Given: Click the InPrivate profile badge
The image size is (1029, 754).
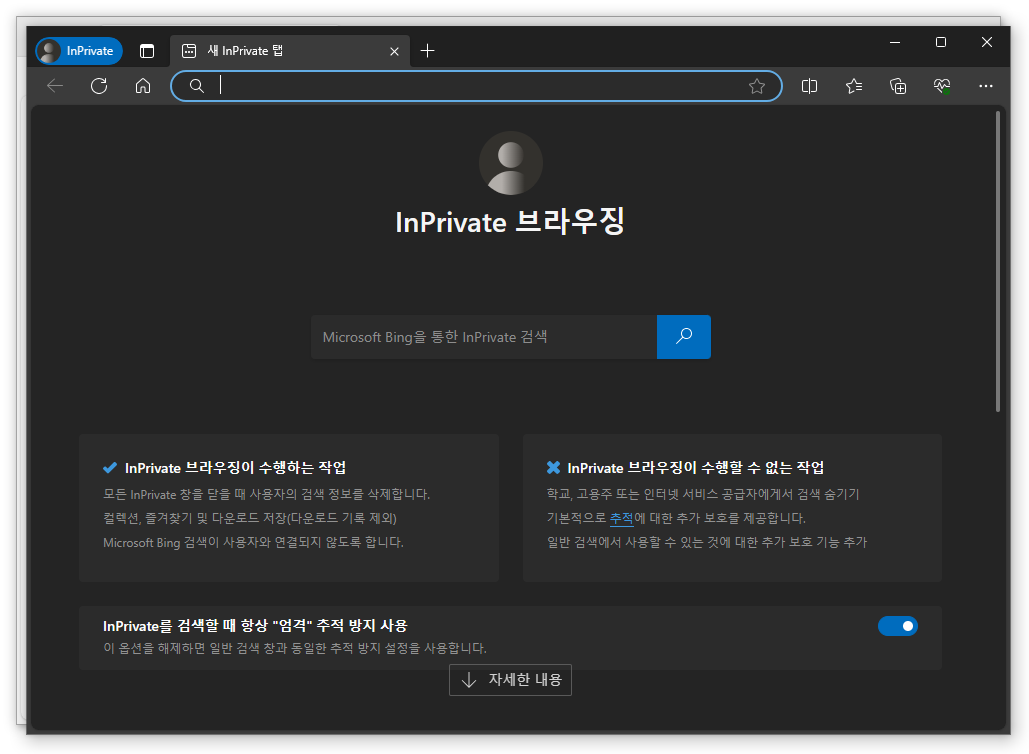Looking at the screenshot, I should 79,51.
